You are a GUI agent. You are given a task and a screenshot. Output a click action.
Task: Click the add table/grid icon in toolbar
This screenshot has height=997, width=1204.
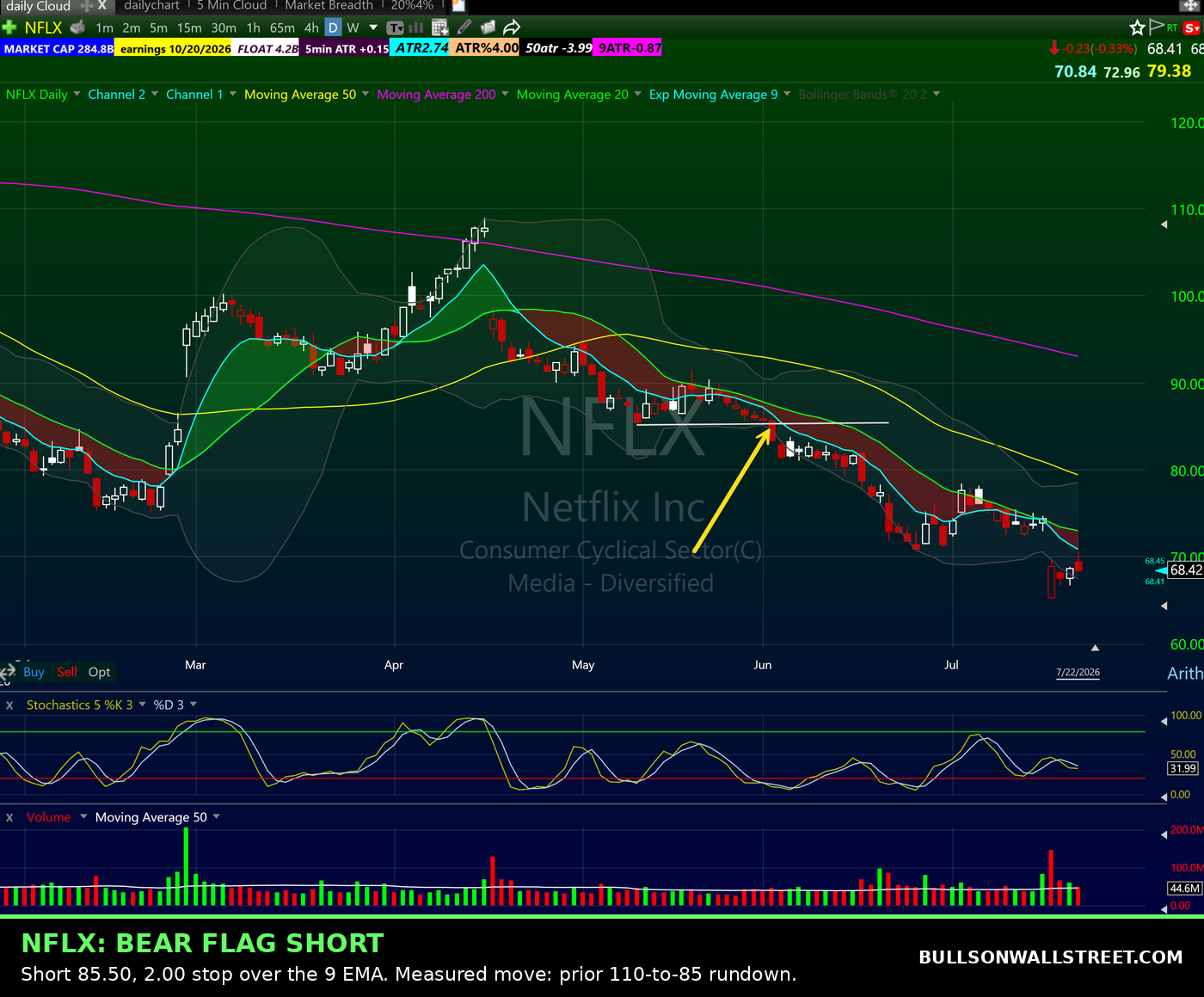pos(439,28)
